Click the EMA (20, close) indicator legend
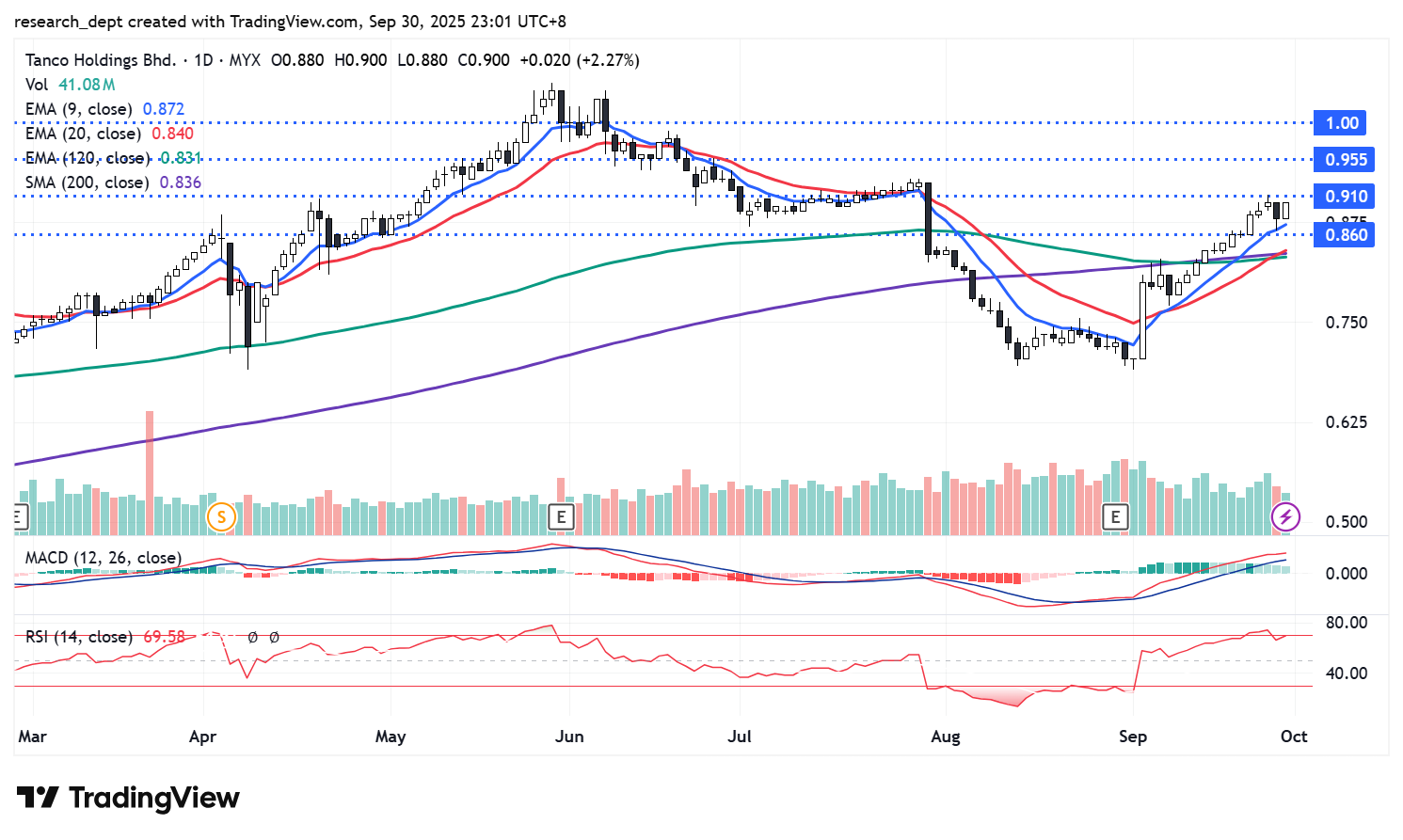Image resolution: width=1403 pixels, height=840 pixels. point(83,134)
